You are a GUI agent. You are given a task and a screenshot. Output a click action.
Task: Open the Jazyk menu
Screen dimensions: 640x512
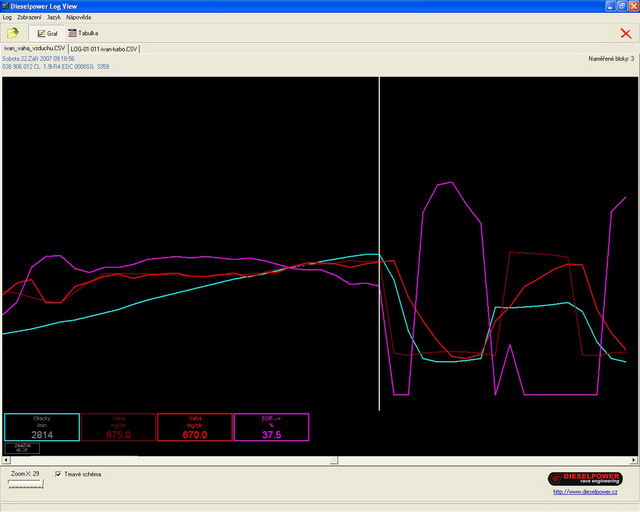[54, 18]
